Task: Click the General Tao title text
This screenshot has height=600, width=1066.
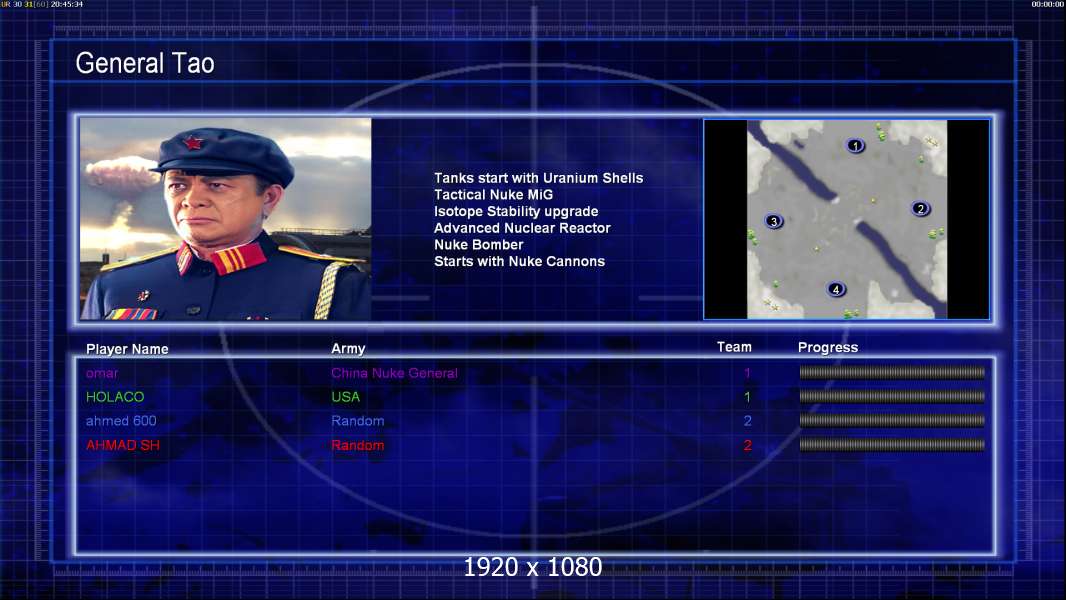Action: (x=145, y=63)
